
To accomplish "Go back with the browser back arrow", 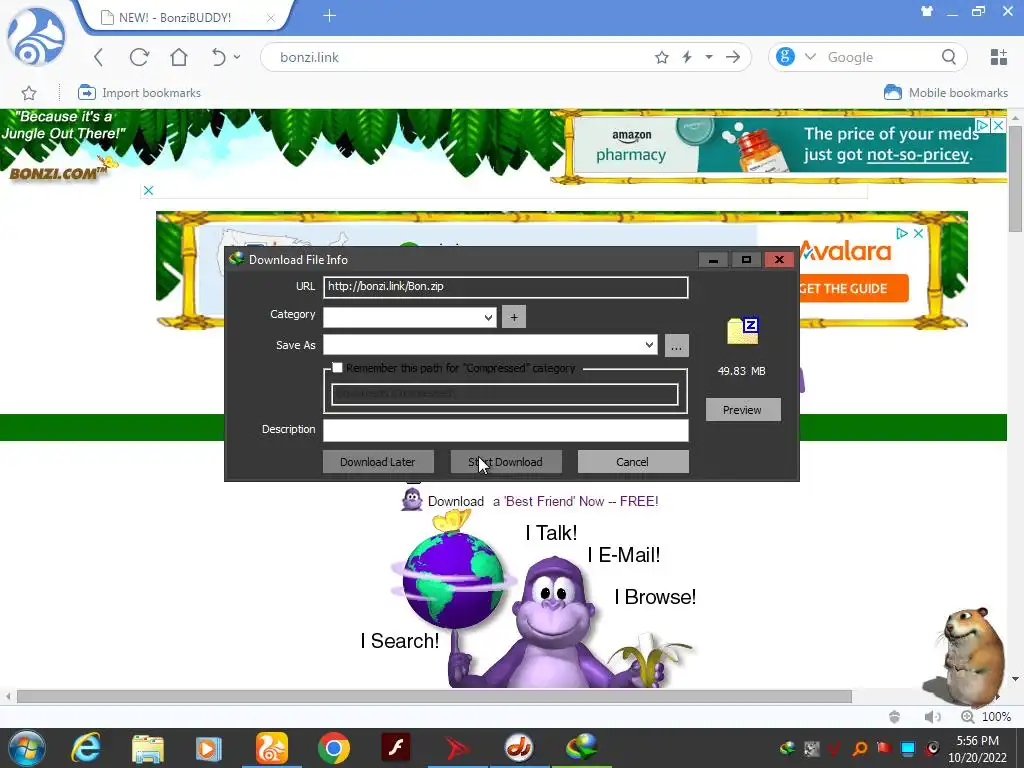I will pyautogui.click(x=99, y=57).
